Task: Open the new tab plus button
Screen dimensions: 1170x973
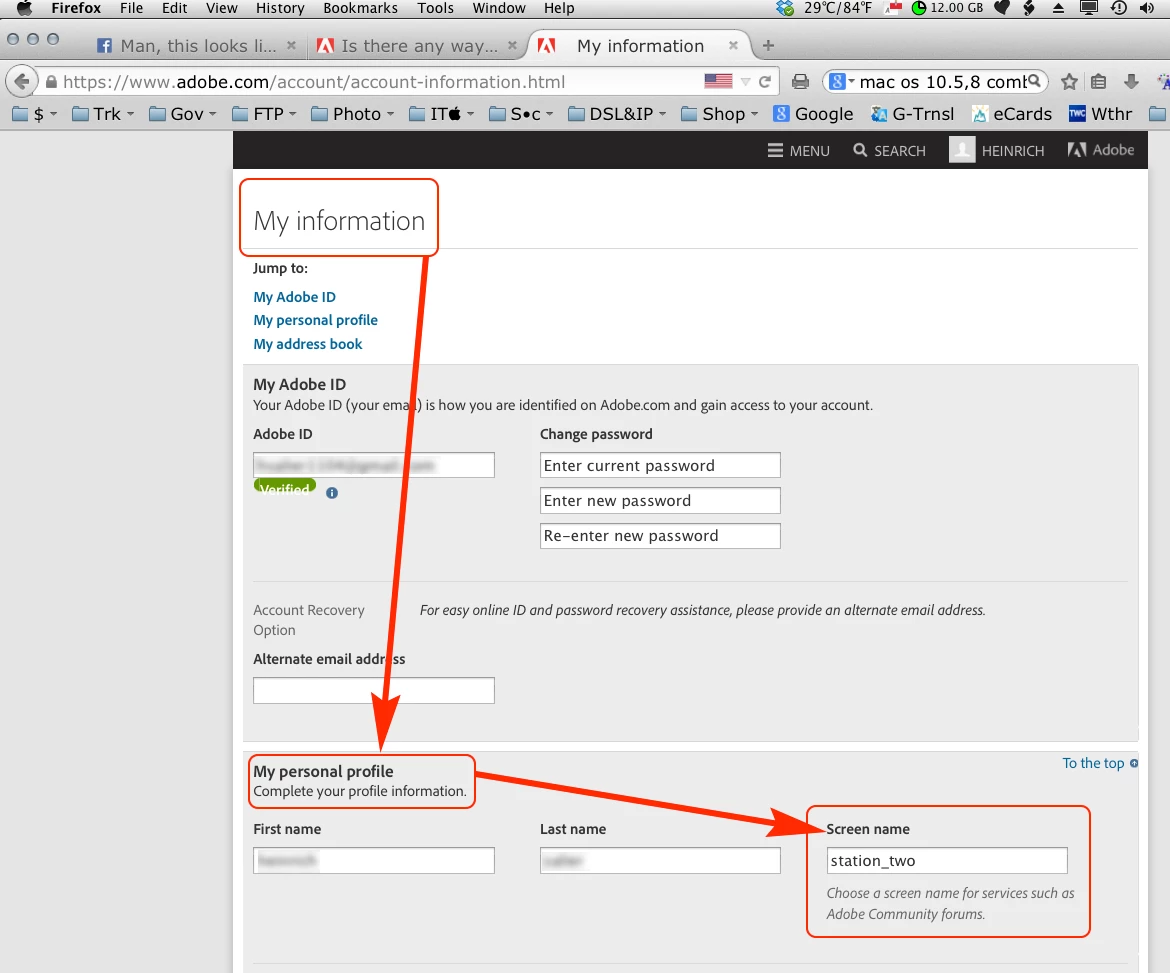Action: tap(768, 46)
